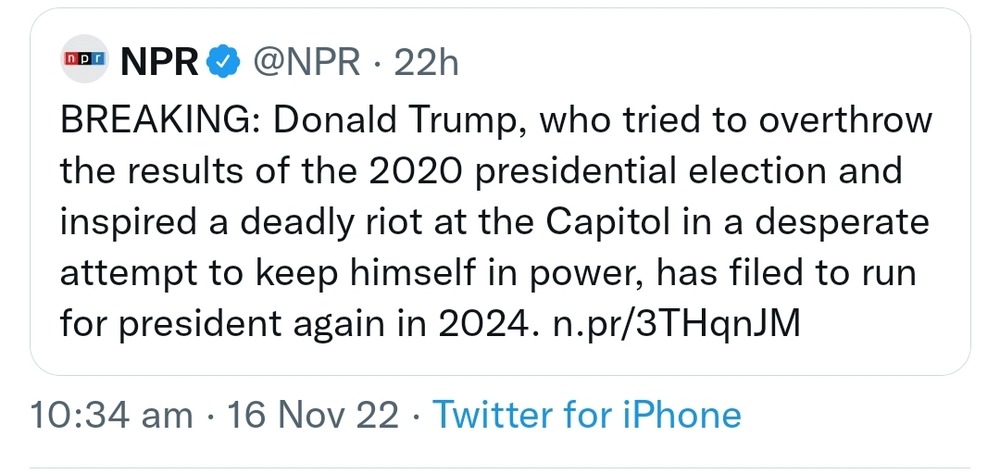1000x474 pixels.
Task: Open the n.pr/3THqnJM article link
Action: [676, 325]
